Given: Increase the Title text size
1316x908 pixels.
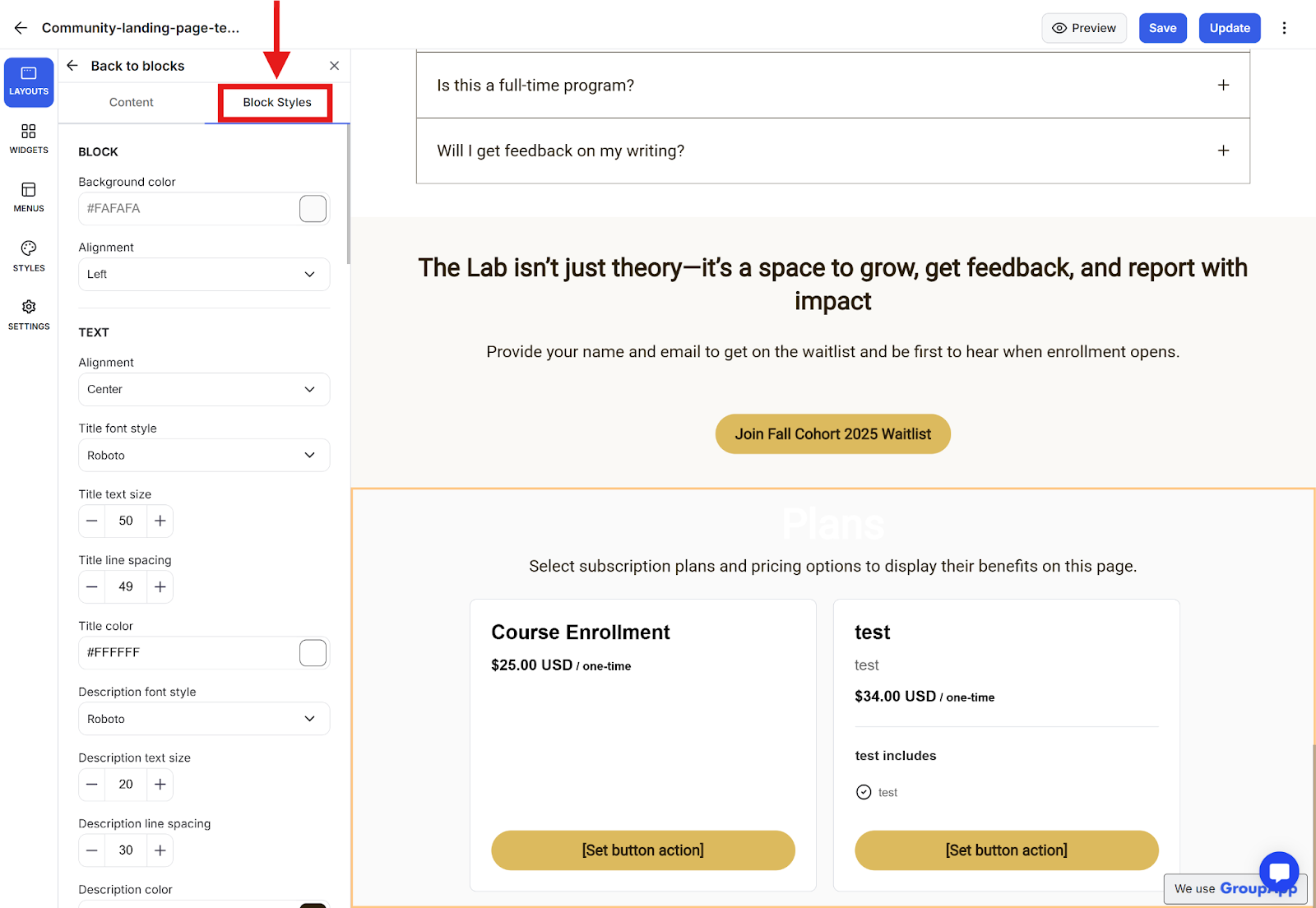Looking at the screenshot, I should pyautogui.click(x=160, y=521).
